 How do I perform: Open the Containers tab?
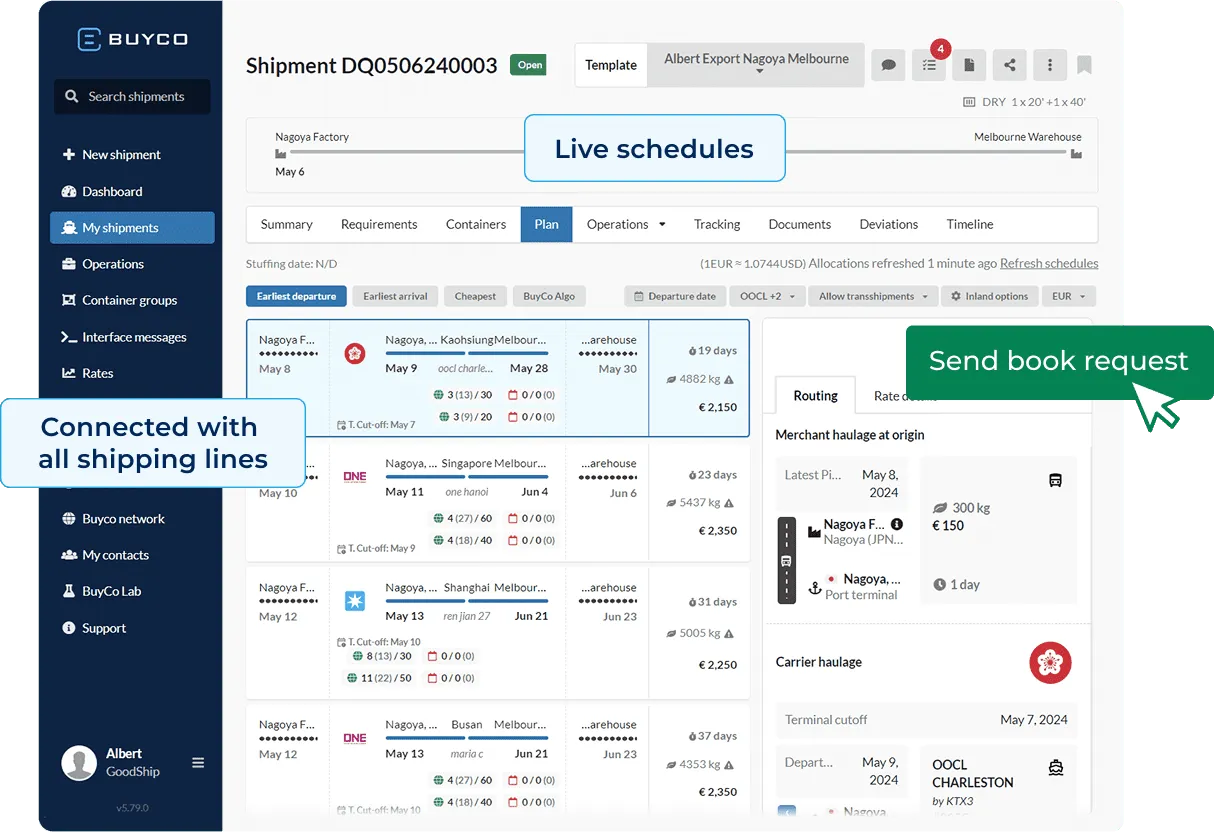[x=476, y=224]
